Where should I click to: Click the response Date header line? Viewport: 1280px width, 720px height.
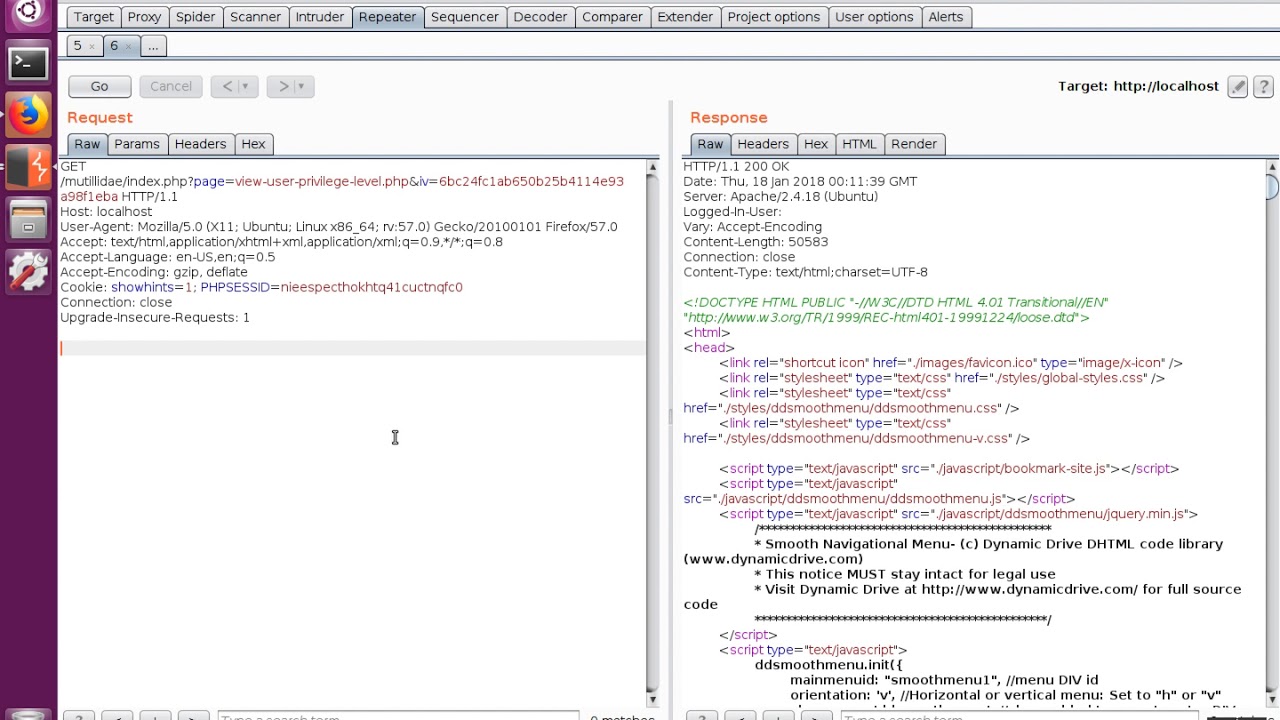coord(800,182)
